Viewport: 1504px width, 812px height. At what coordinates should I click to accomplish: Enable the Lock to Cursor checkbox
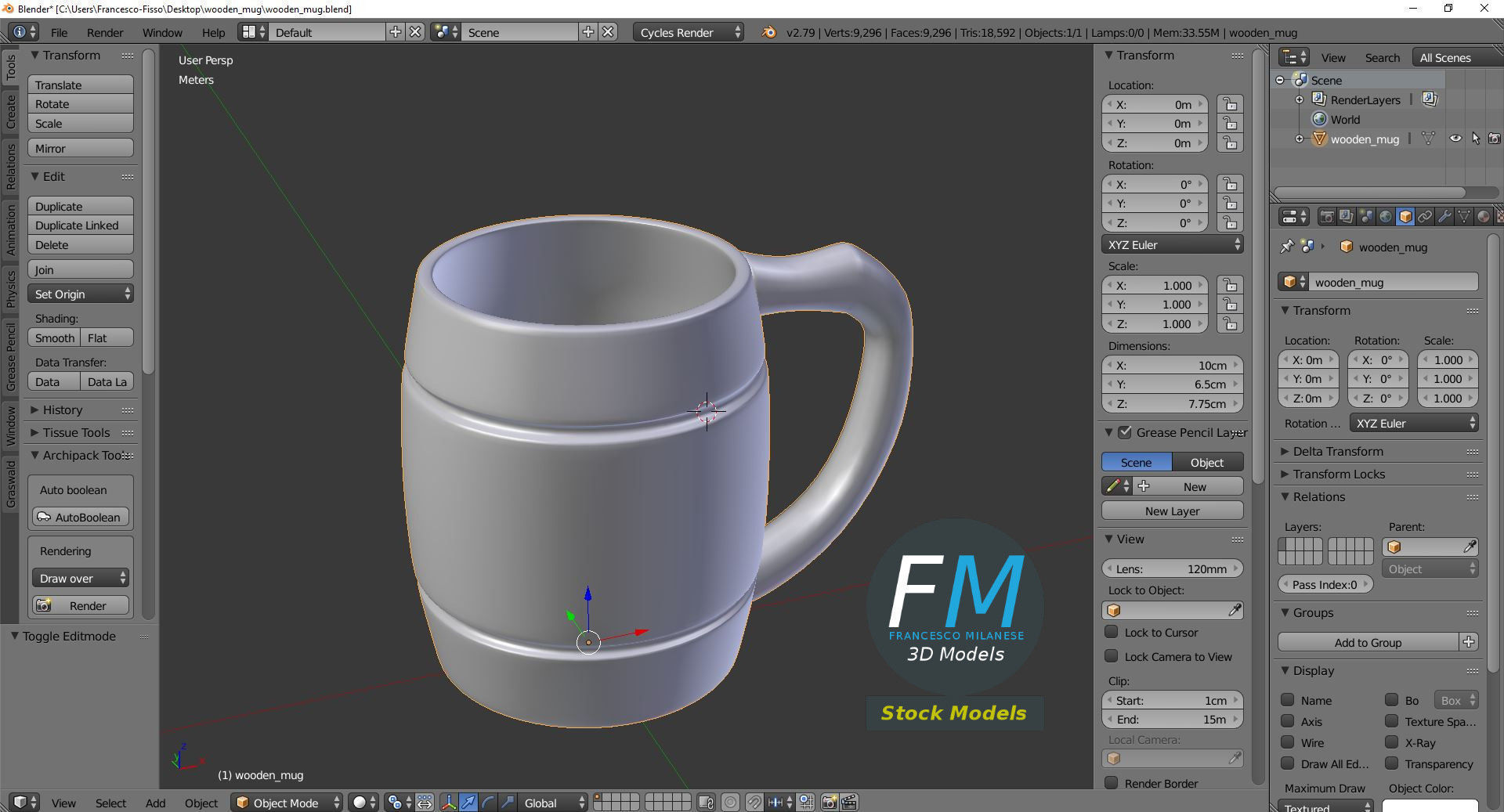pyautogui.click(x=1111, y=632)
